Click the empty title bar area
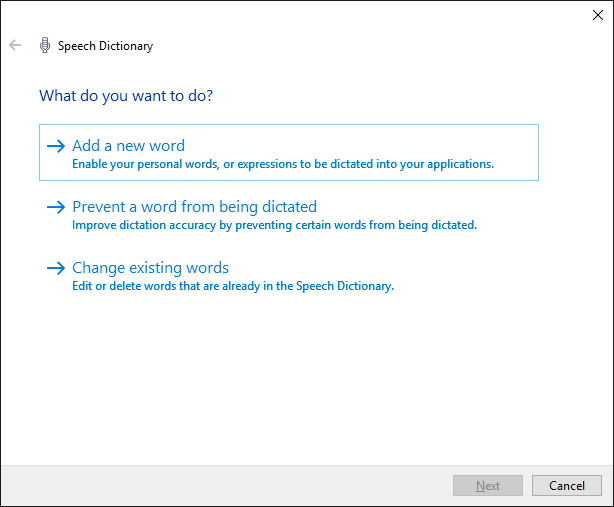 pyautogui.click(x=300, y=15)
